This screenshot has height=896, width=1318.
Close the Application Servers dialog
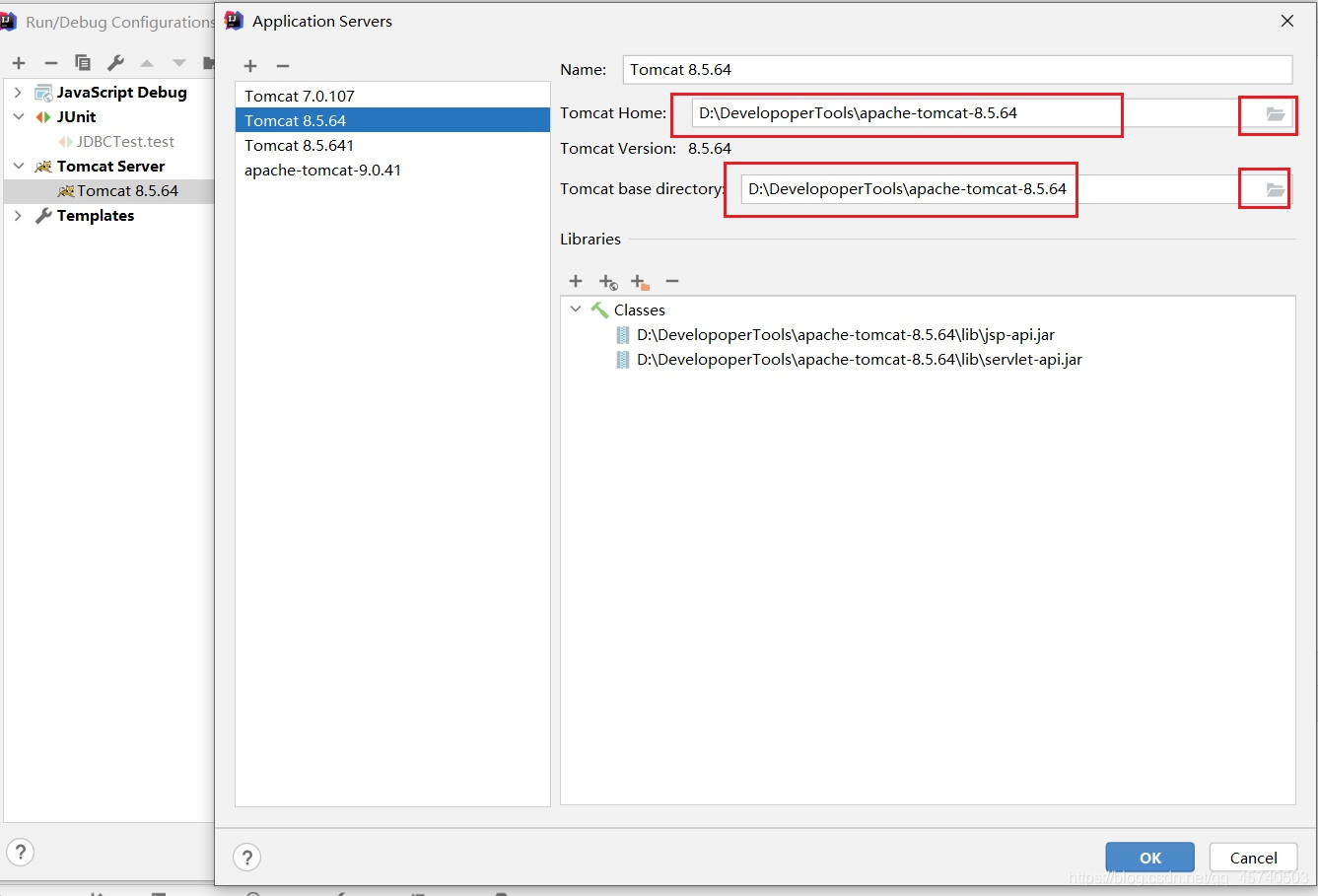[1287, 21]
